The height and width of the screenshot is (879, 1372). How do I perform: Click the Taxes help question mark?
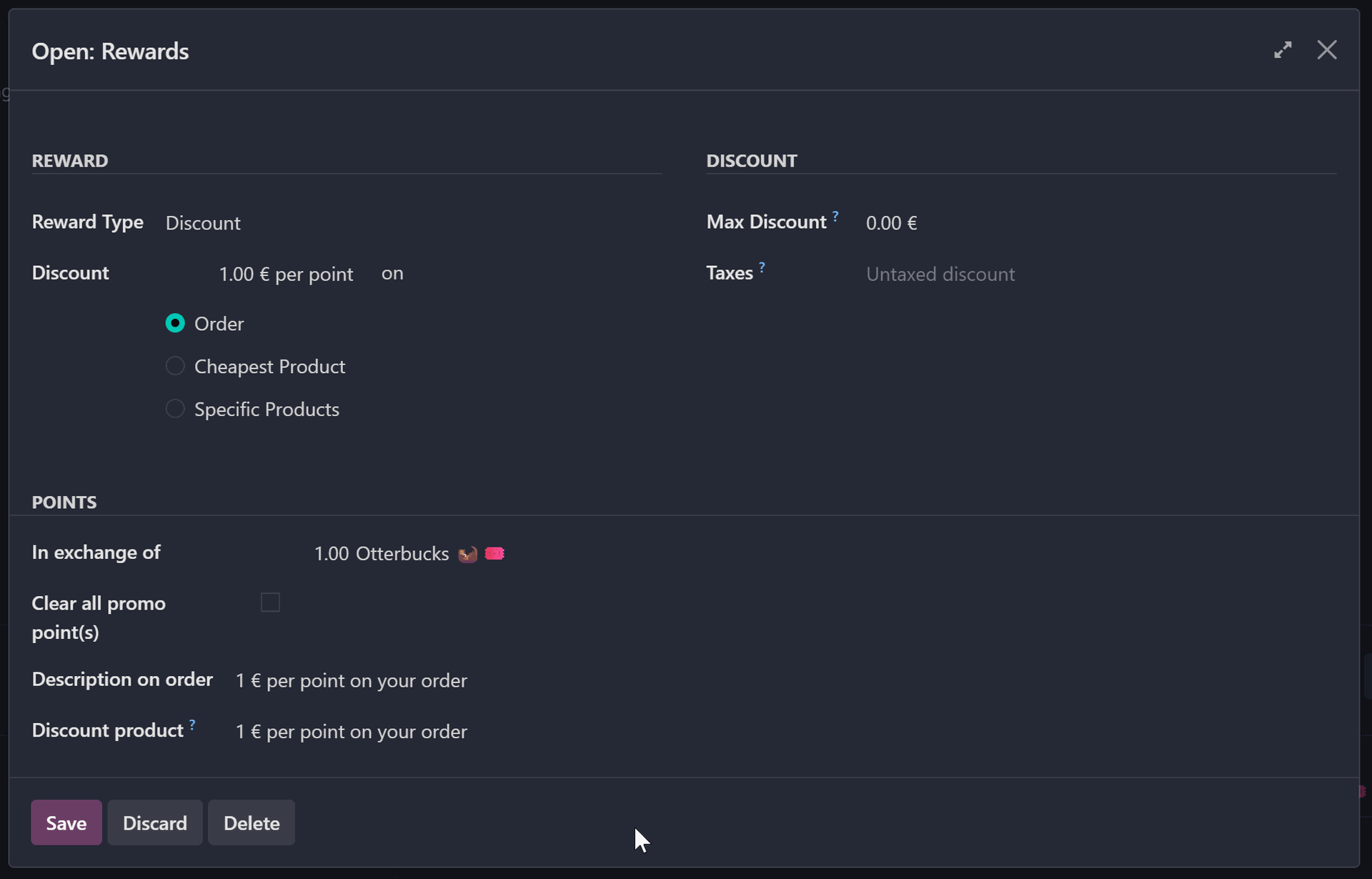pyautogui.click(x=762, y=267)
